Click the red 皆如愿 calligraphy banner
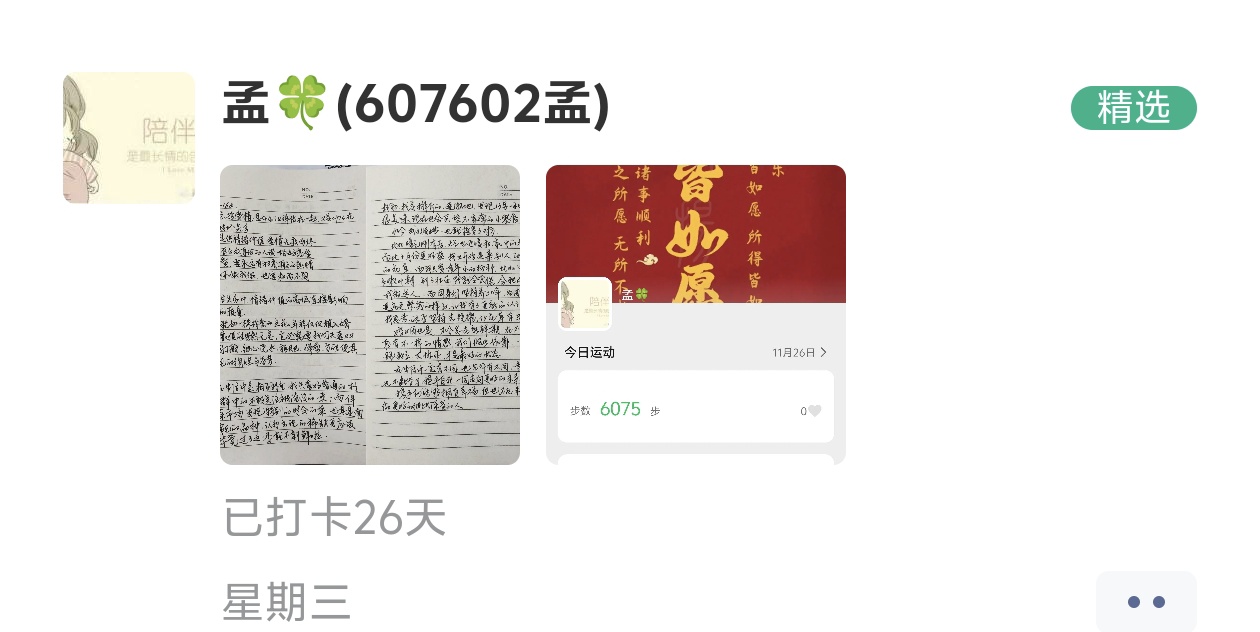The height and width of the screenshot is (632, 1260). coord(696,234)
